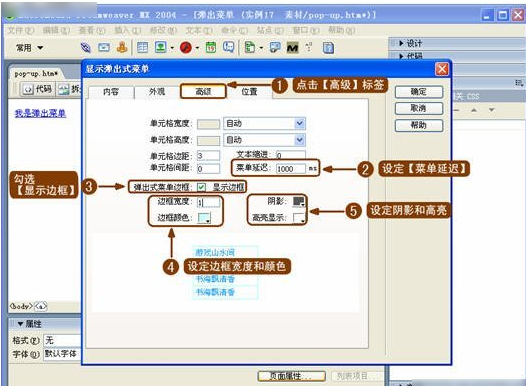Open the 边框颜色 color swatch
Screen dimensions: 526x386
204,218
